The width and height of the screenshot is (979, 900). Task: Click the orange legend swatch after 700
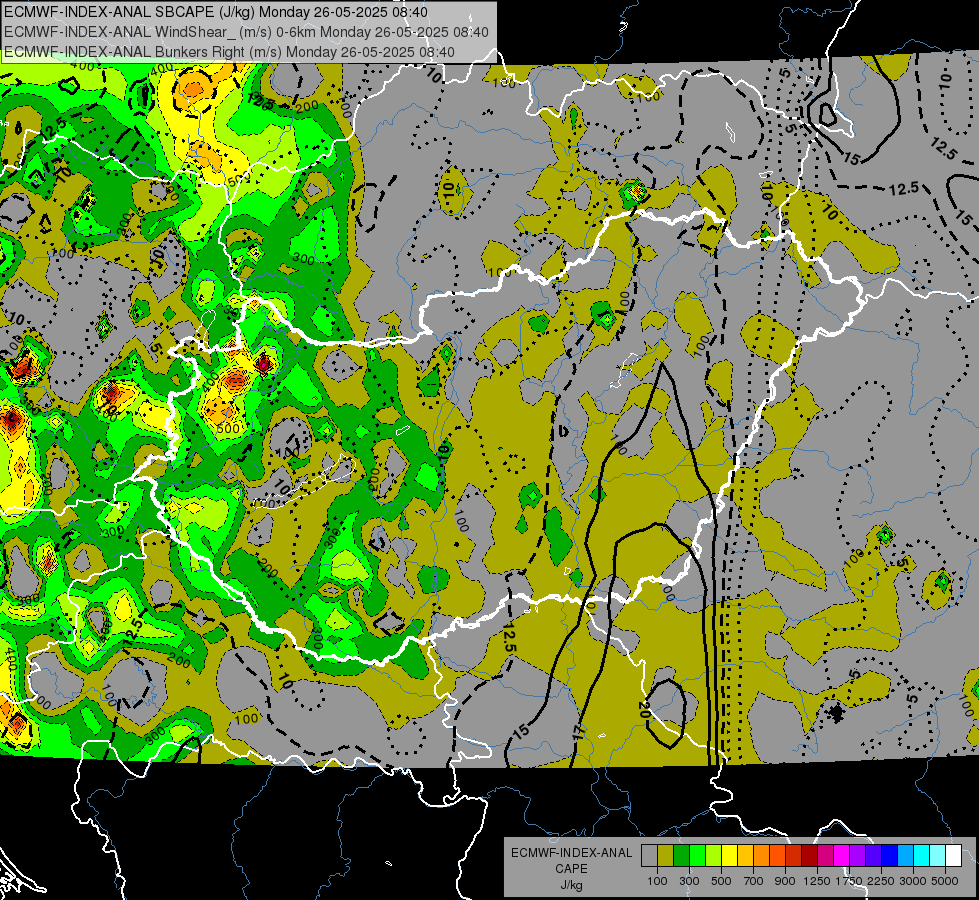tap(762, 855)
